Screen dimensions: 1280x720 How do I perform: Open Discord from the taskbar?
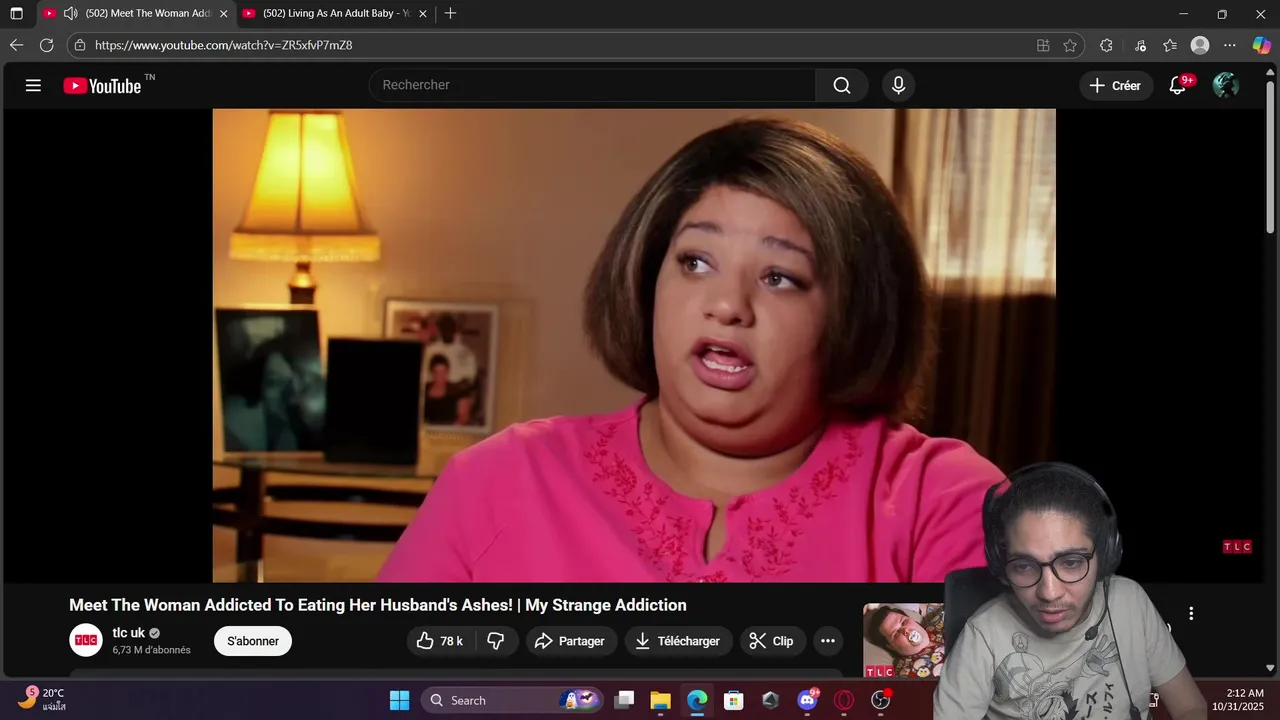(x=807, y=700)
